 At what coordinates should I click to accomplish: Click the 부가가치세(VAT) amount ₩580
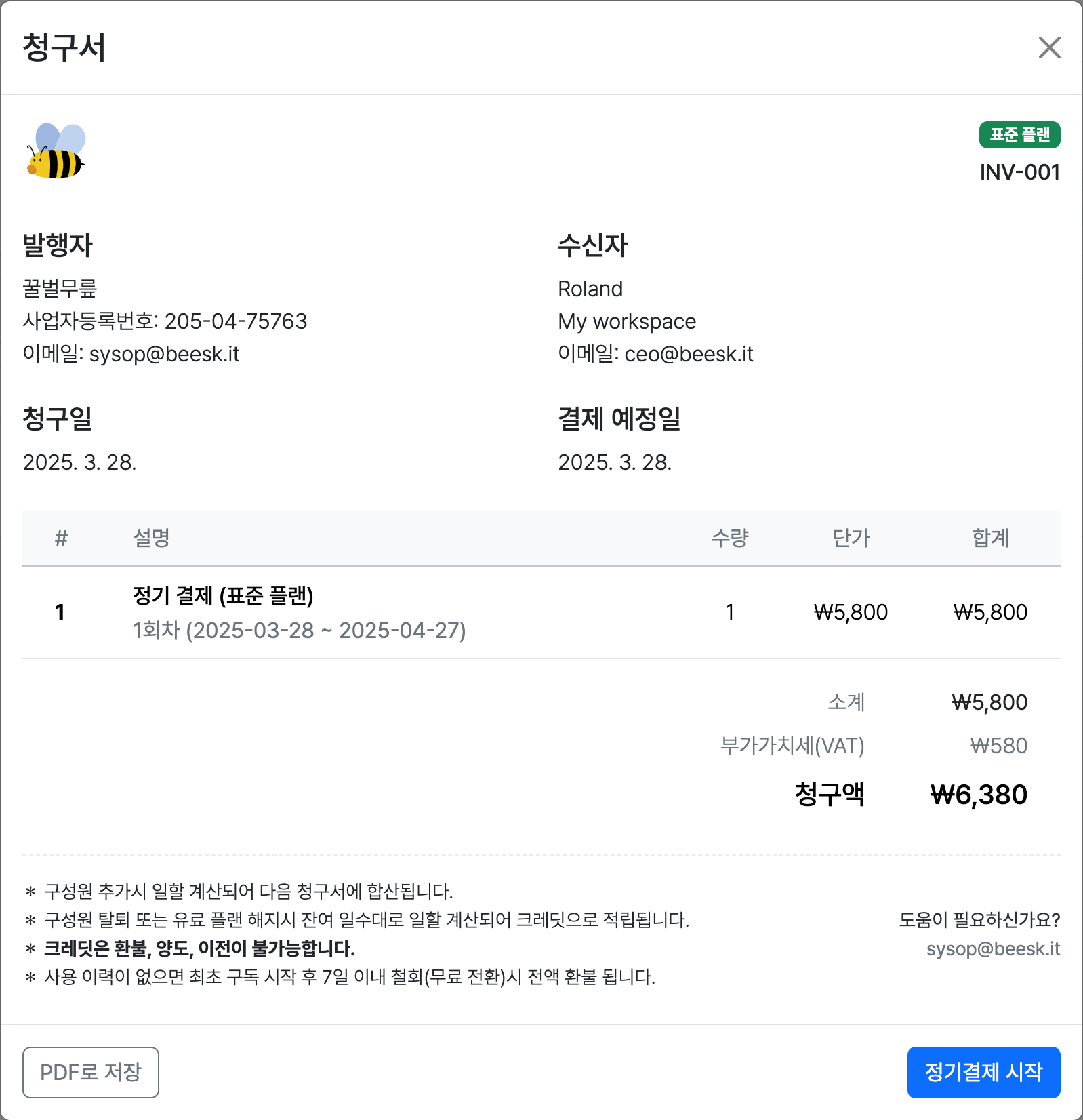coord(999,746)
